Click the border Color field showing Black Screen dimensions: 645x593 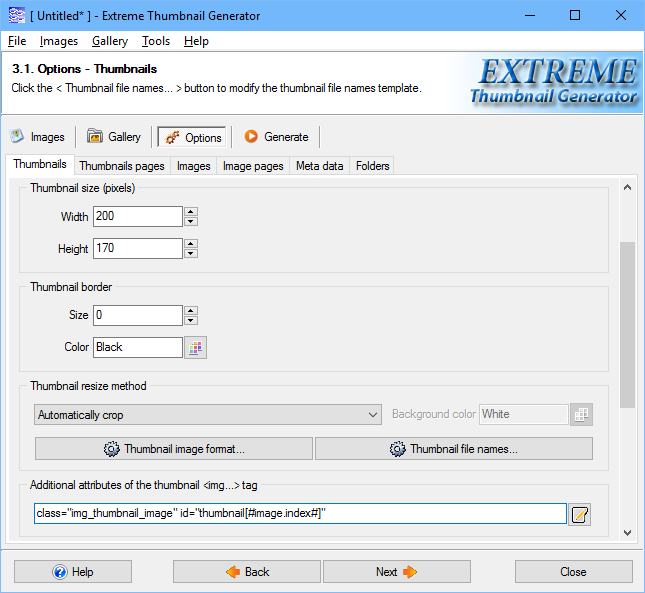[x=138, y=347]
